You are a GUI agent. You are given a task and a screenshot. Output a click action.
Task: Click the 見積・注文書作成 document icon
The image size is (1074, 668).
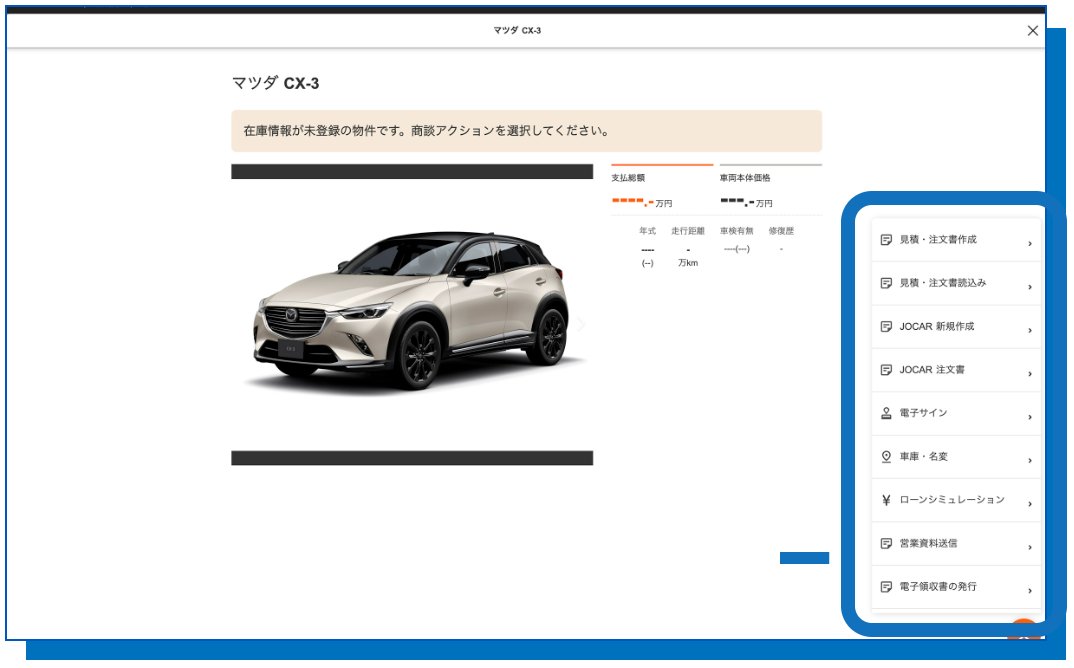click(x=886, y=240)
